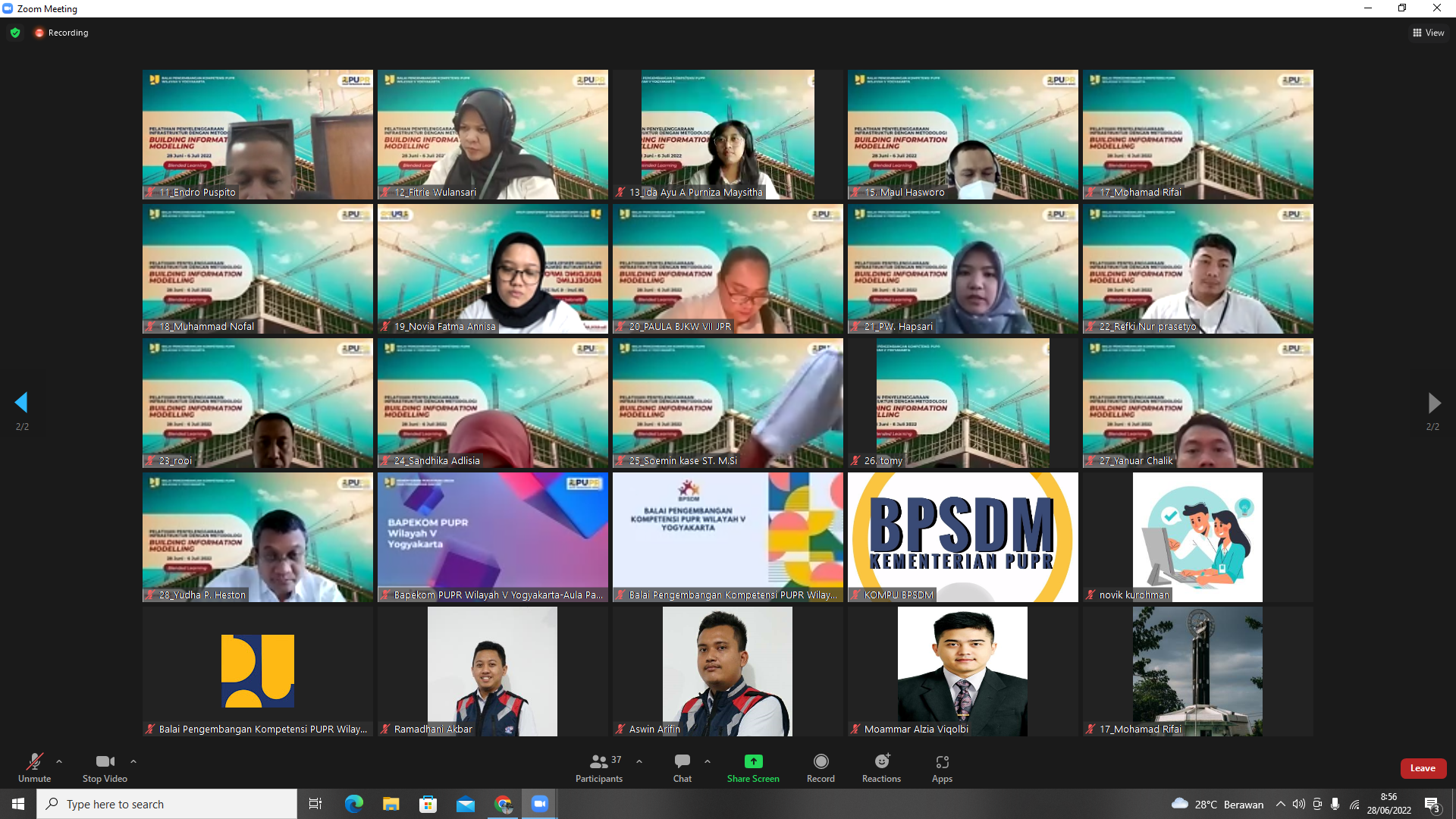Open the View layout menu
Screen dimensions: 1456x819
[x=1428, y=33]
